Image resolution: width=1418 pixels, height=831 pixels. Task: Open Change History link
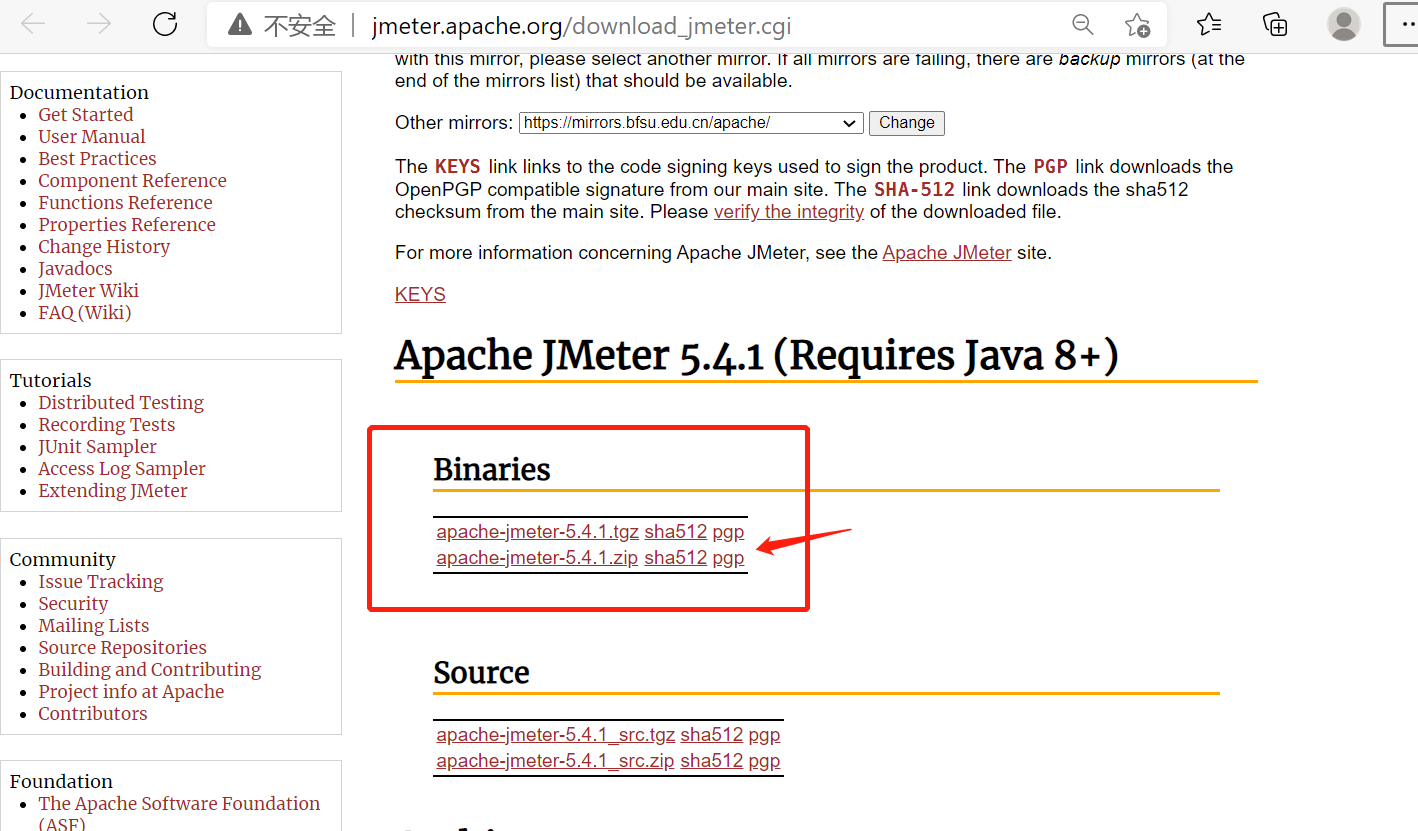pos(104,247)
